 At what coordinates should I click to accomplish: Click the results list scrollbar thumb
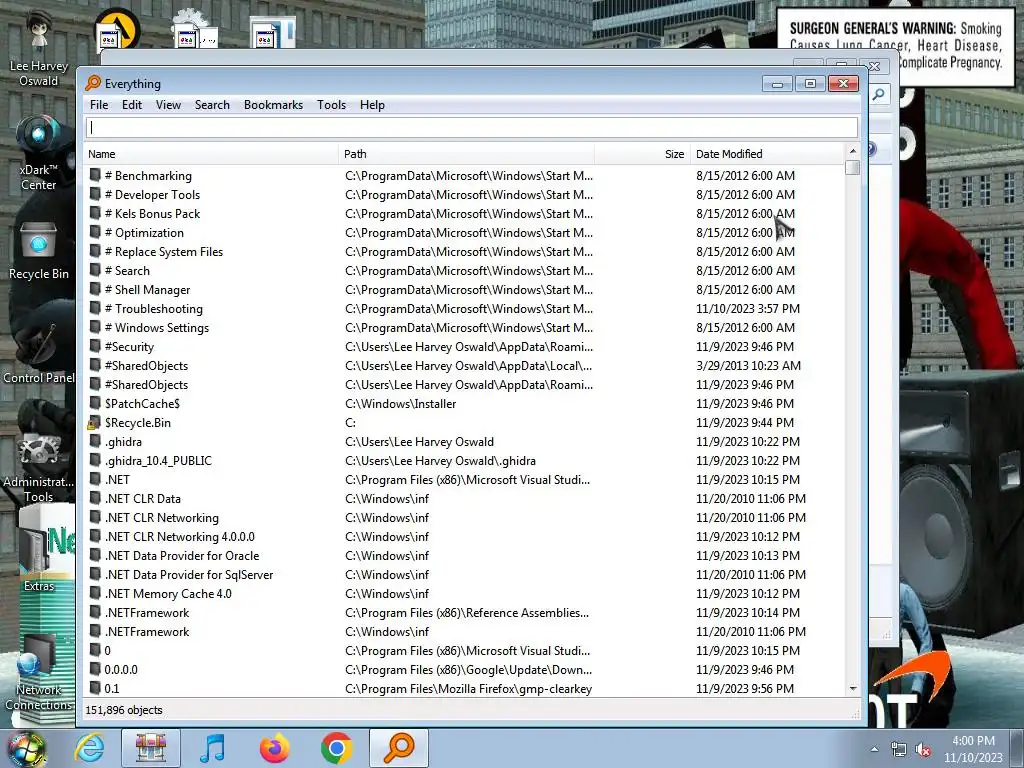click(x=852, y=167)
